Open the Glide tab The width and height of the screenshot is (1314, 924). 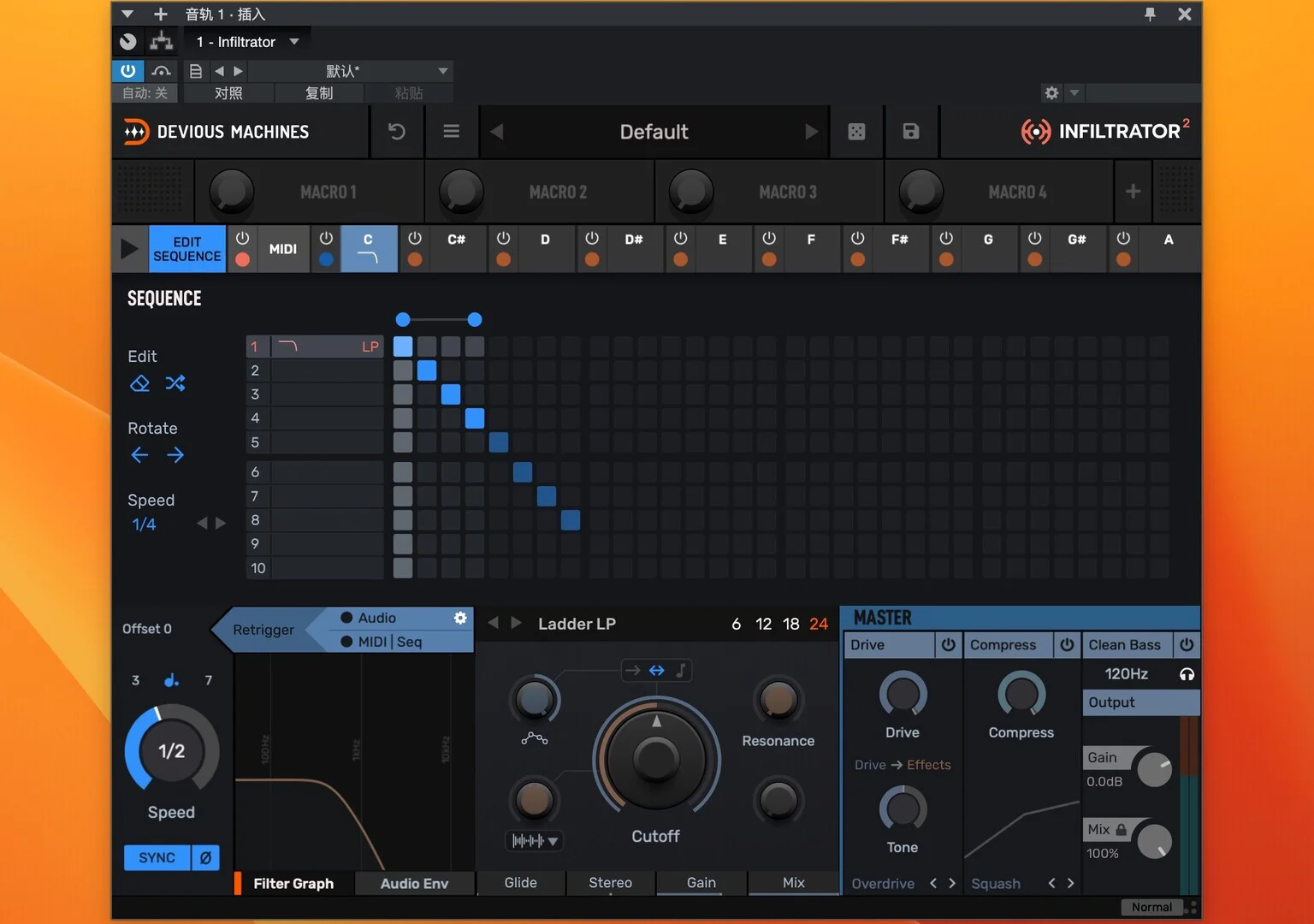point(520,882)
